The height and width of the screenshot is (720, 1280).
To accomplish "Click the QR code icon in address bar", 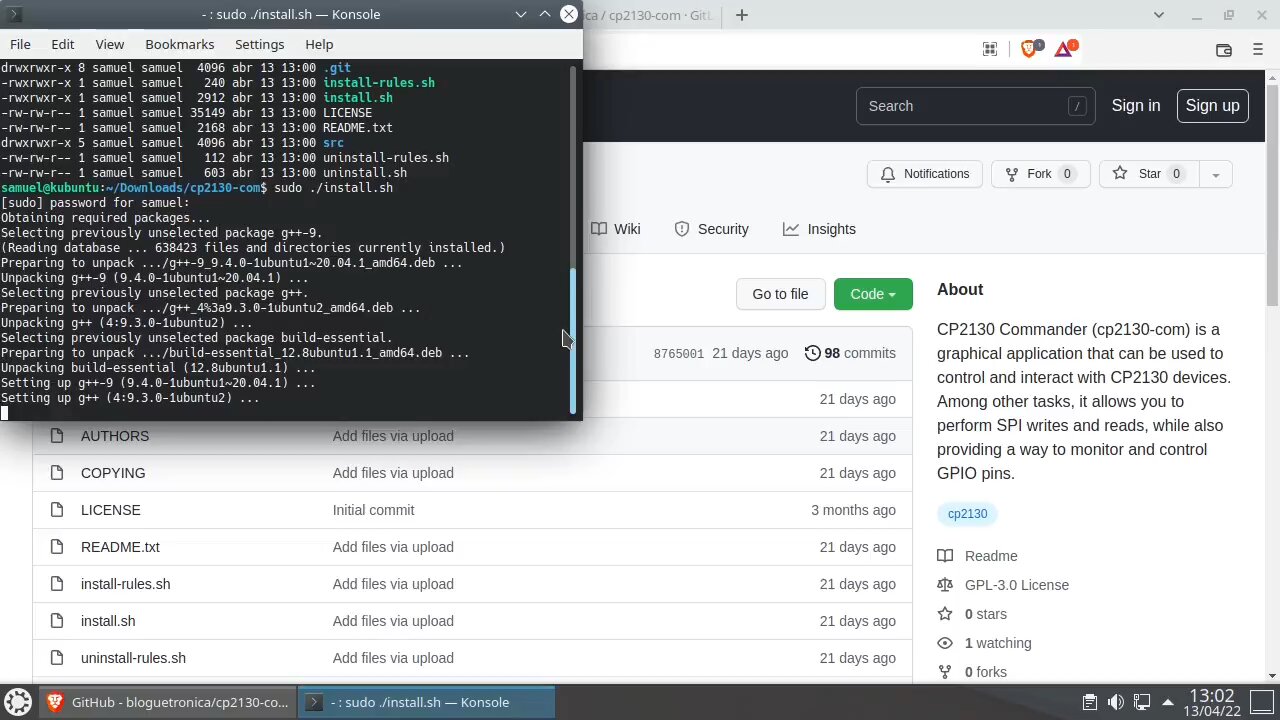I will tap(990, 49).
